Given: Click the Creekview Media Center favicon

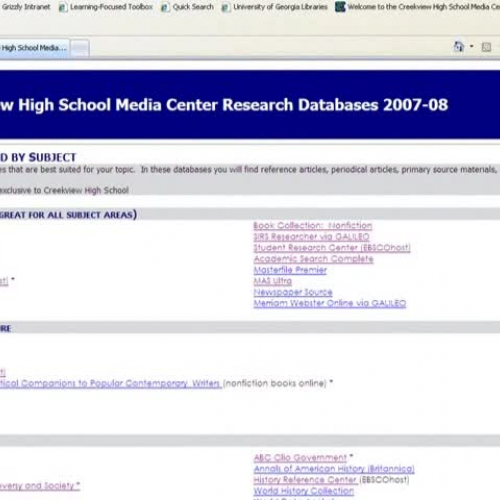Looking at the screenshot, I should click(x=340, y=7).
